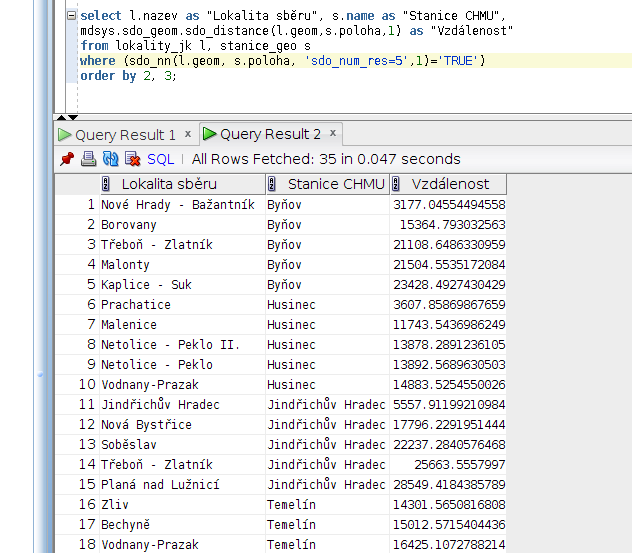
Task: Close the Query Result 2 tab
Action: [x=333, y=133]
